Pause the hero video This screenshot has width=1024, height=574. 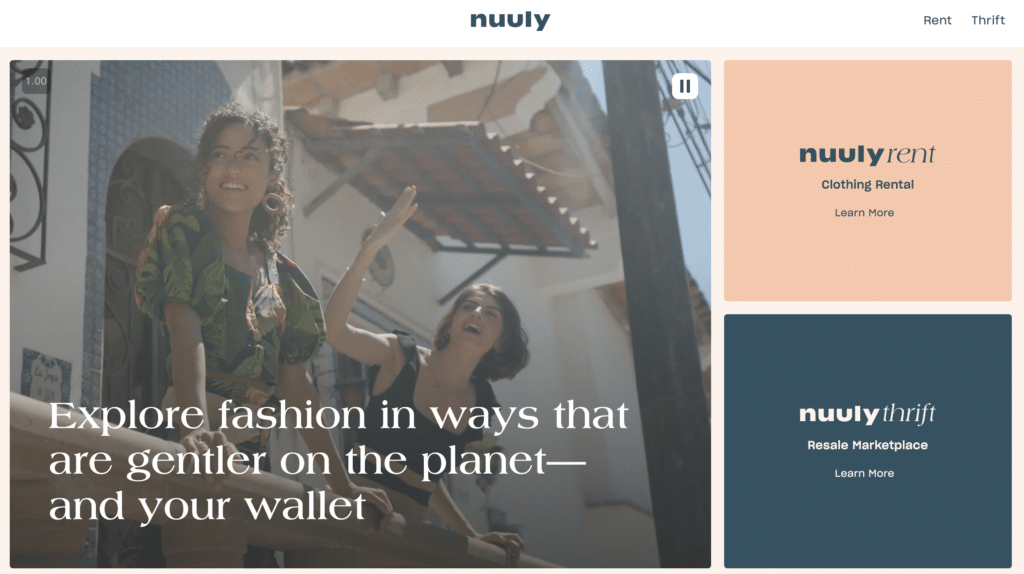click(x=684, y=86)
